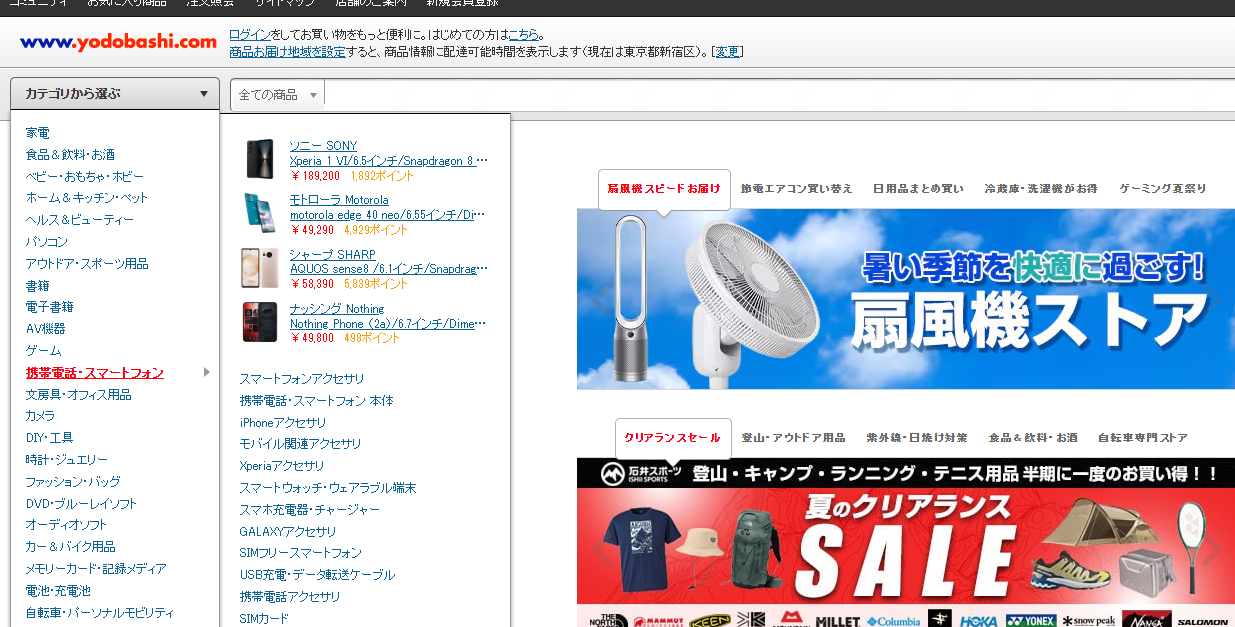
Task: Open the シャープ SHARP brand link
Action: (333, 255)
